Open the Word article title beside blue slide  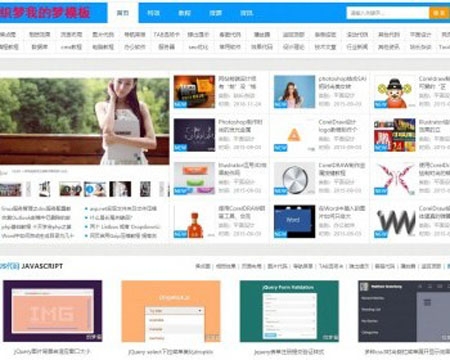342,212
